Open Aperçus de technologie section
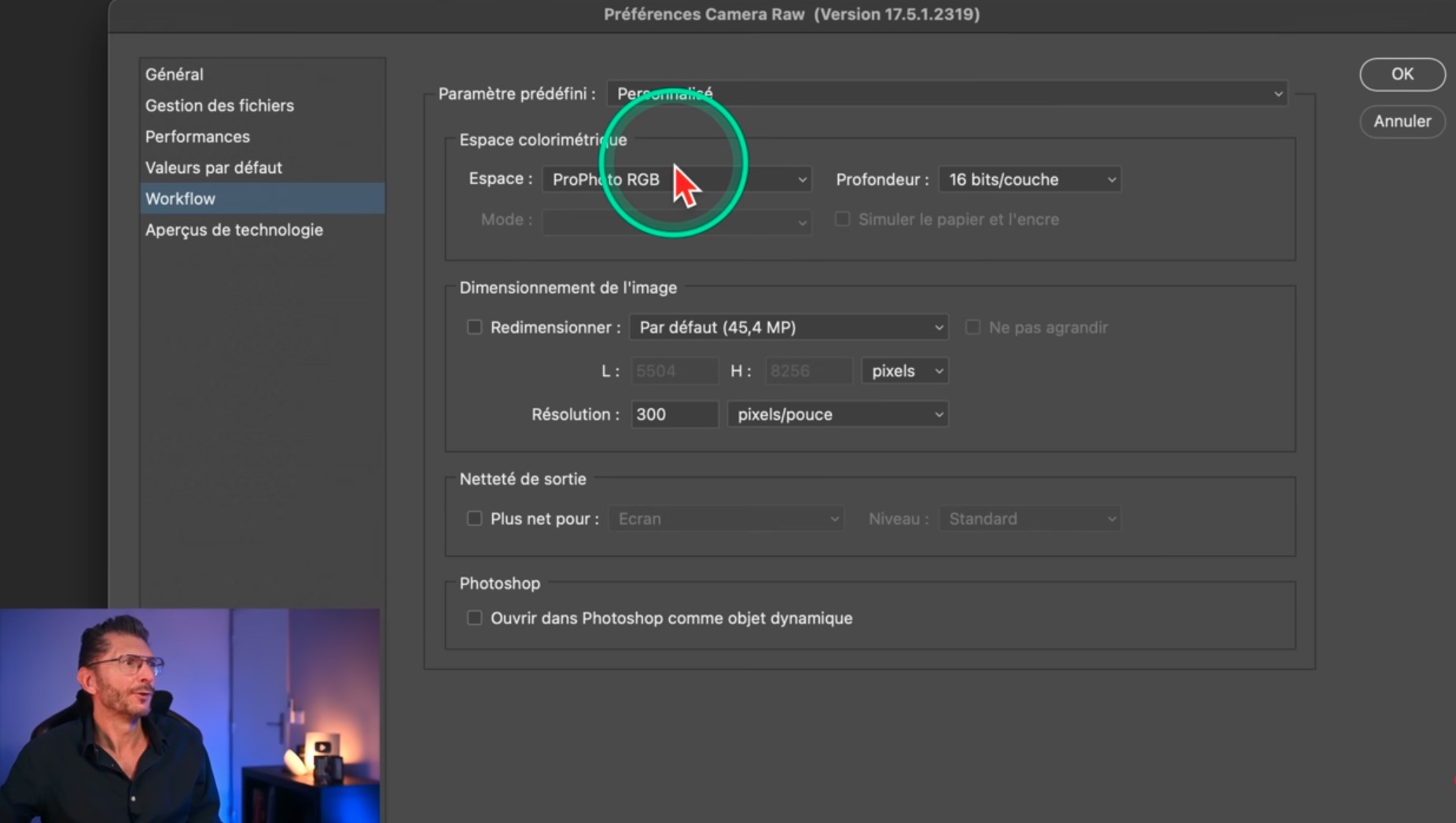The image size is (1456, 823). tap(233, 230)
